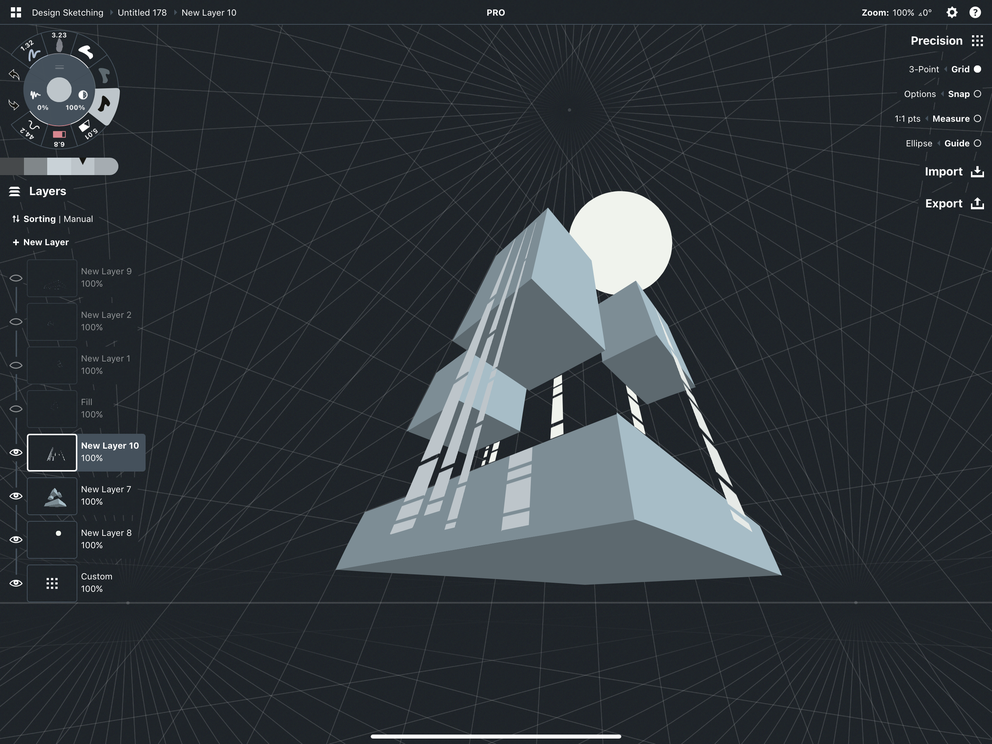992x744 pixels.
Task: Click the Untitled 178 breadcrumb title
Action: pos(140,12)
